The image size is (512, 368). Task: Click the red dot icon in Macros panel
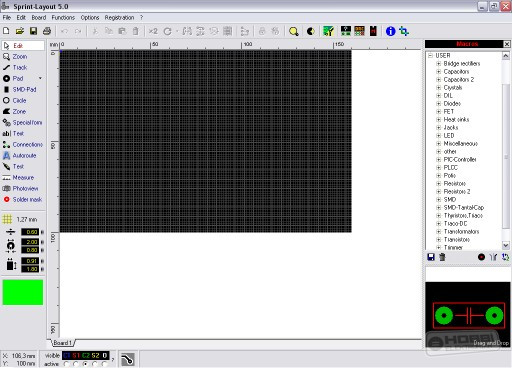click(x=481, y=257)
